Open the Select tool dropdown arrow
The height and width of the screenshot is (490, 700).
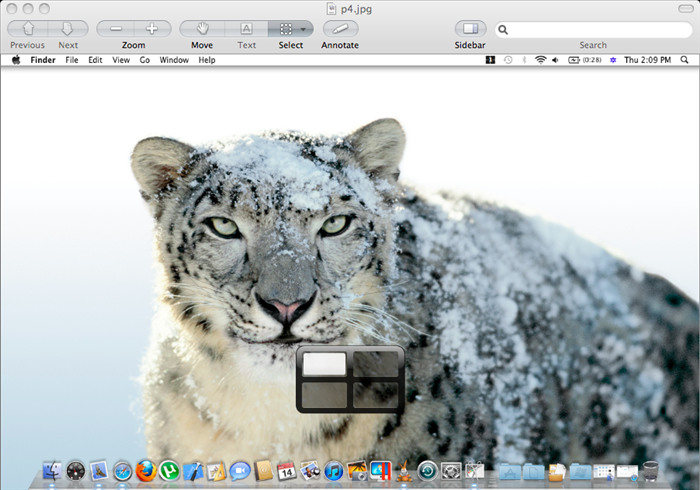point(304,29)
